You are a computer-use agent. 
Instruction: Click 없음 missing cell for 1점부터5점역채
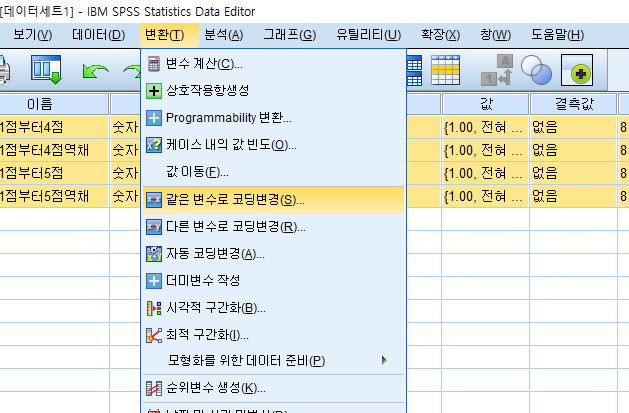click(573, 196)
